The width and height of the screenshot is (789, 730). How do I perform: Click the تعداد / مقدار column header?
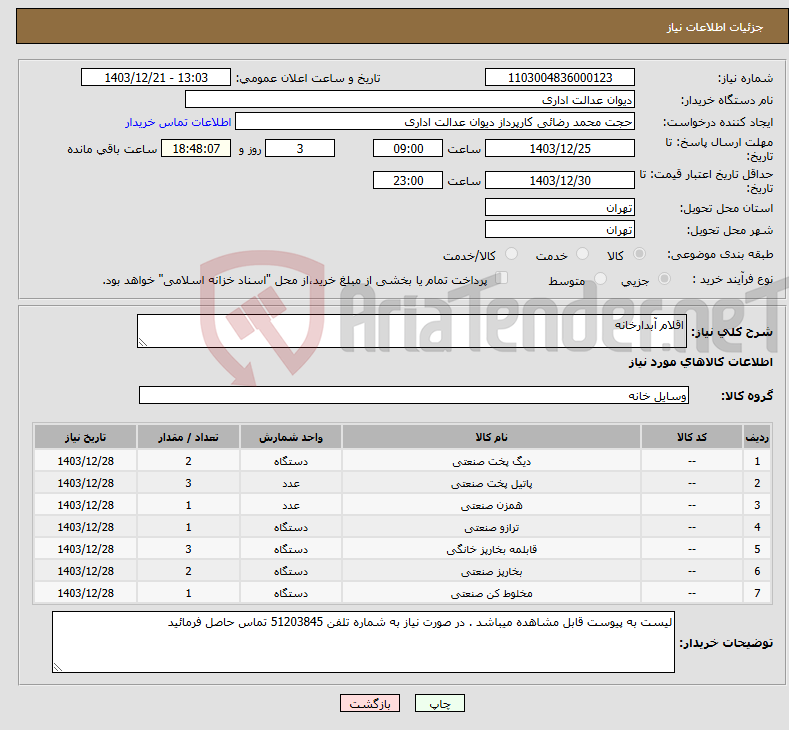tap(188, 437)
